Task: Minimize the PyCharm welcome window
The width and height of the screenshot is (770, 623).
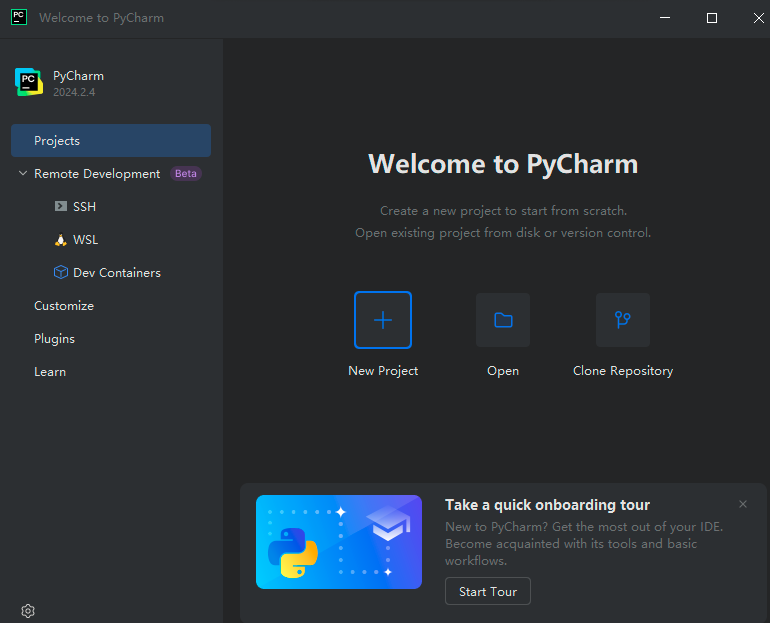Action: point(665,18)
